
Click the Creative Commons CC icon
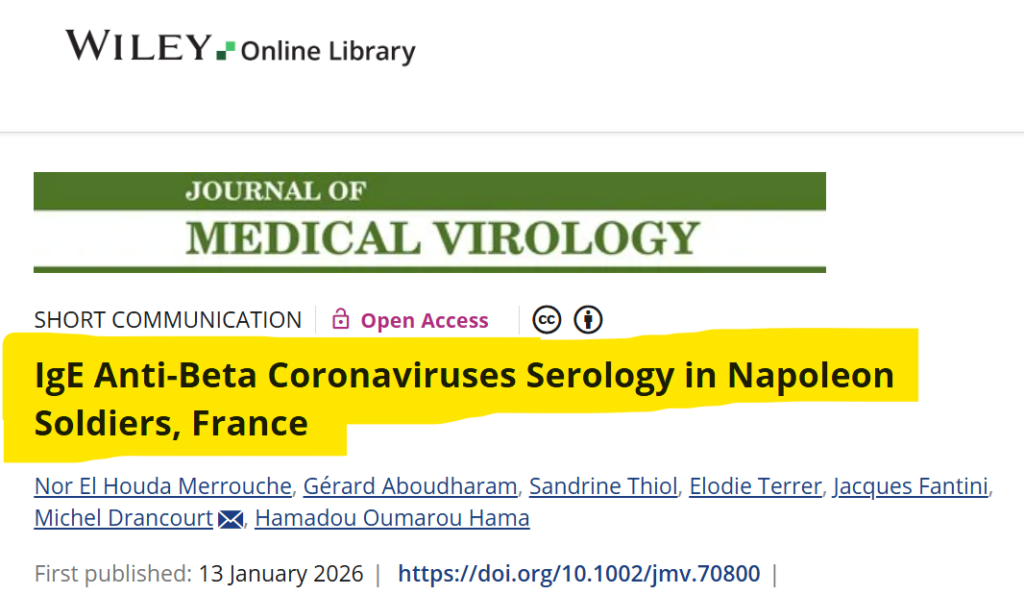tap(546, 320)
